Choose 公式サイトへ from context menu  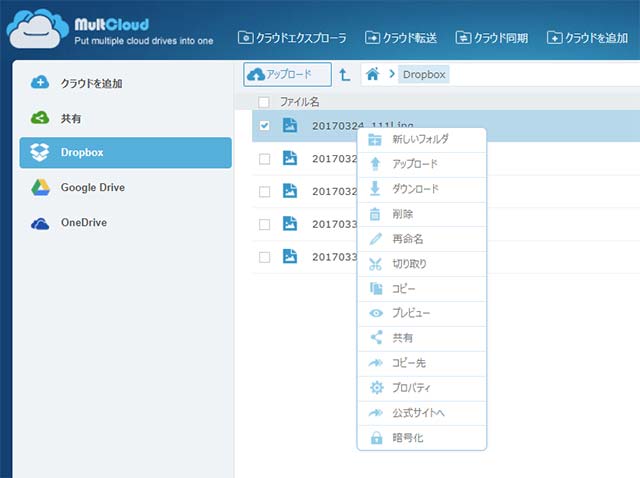pyautogui.click(x=422, y=413)
